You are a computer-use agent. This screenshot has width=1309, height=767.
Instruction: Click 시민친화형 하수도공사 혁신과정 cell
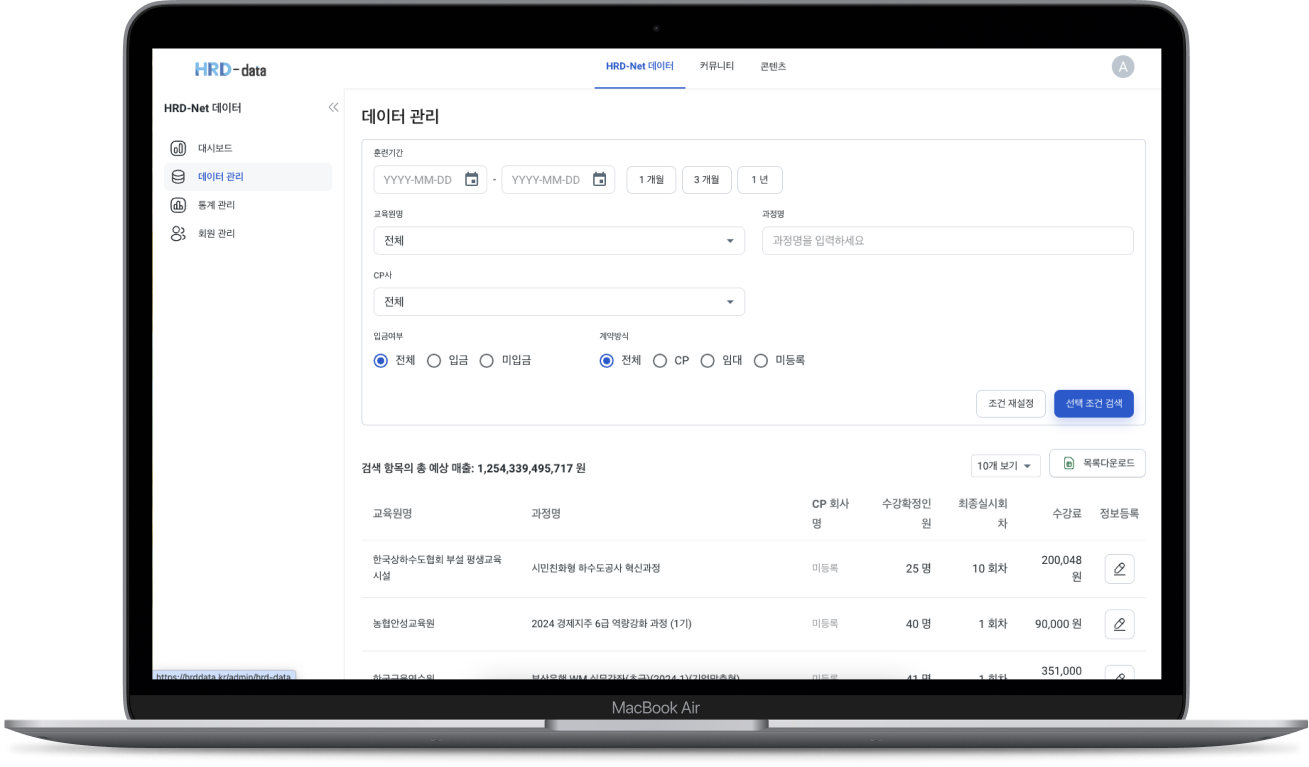coord(596,568)
